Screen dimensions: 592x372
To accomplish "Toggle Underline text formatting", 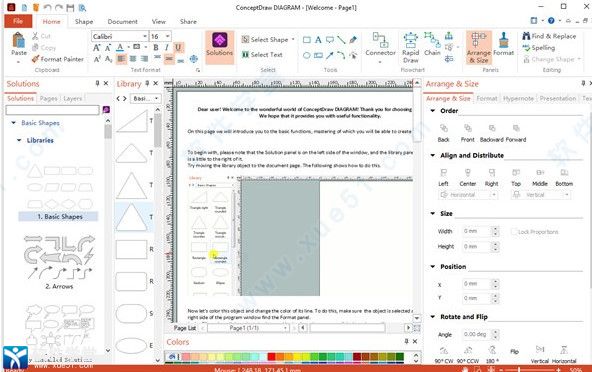I will point(178,48).
